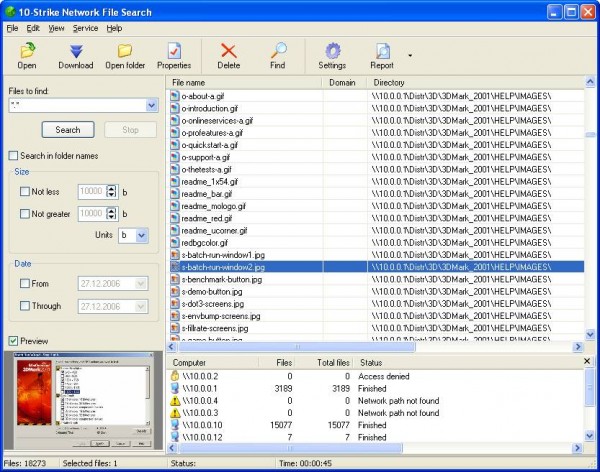The image size is (600, 472).
Task: Enable Search in folder names checkbox
Action: point(14,155)
